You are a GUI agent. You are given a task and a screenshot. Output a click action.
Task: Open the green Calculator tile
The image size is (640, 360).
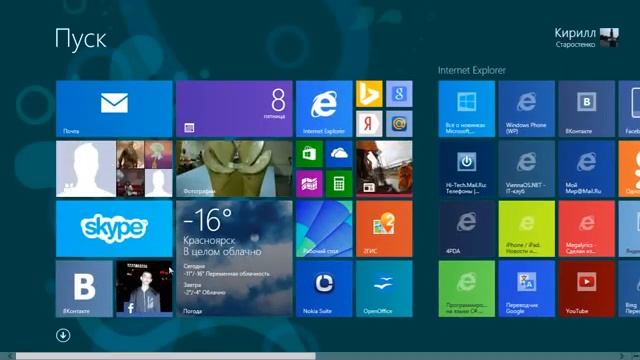[x=339, y=184]
